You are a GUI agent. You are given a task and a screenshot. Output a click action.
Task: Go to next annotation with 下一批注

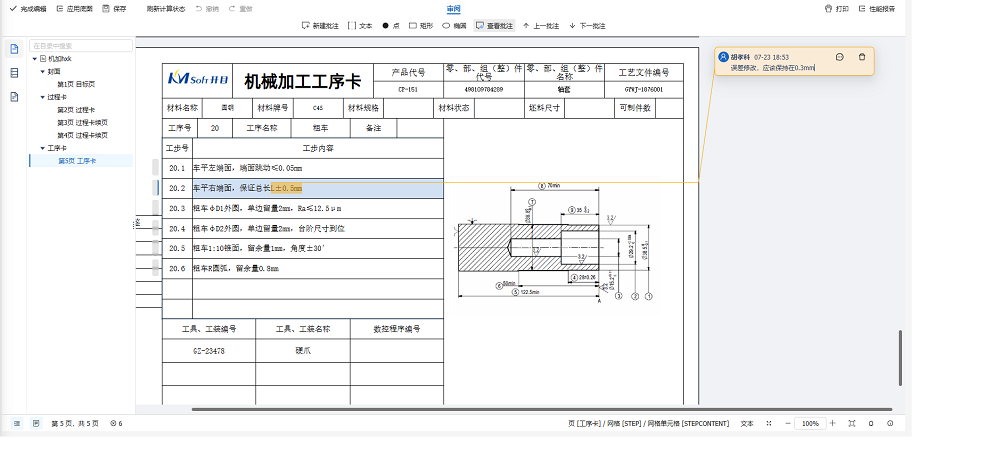coord(587,26)
